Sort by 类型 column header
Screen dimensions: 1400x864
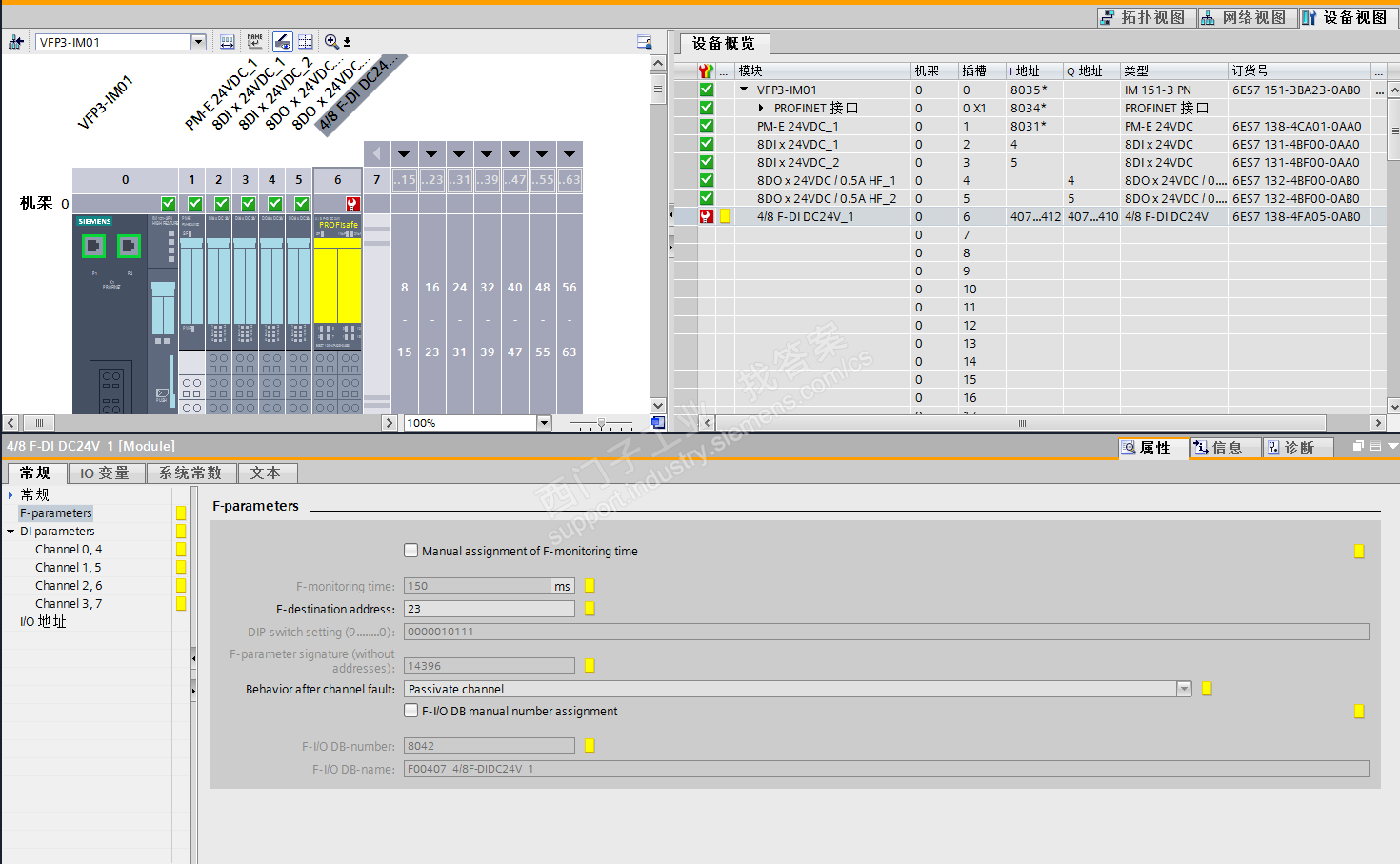tap(1174, 70)
